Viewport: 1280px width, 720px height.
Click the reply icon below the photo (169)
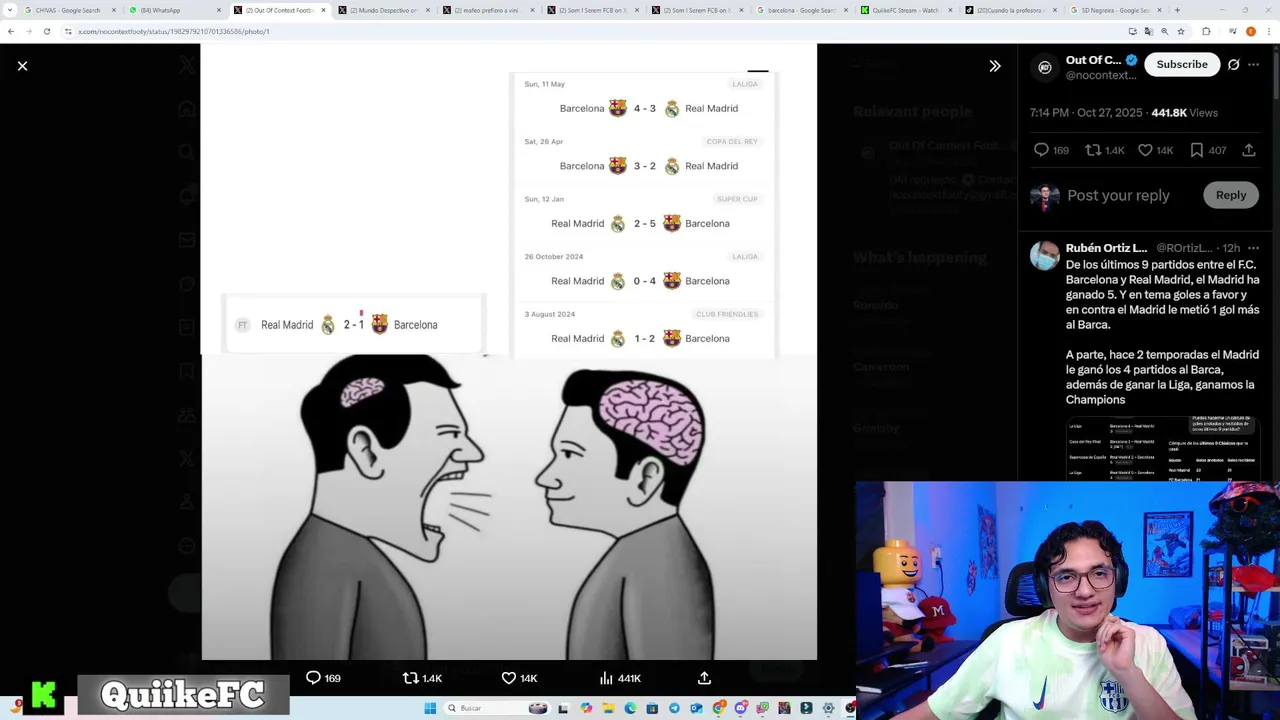[x=313, y=678]
